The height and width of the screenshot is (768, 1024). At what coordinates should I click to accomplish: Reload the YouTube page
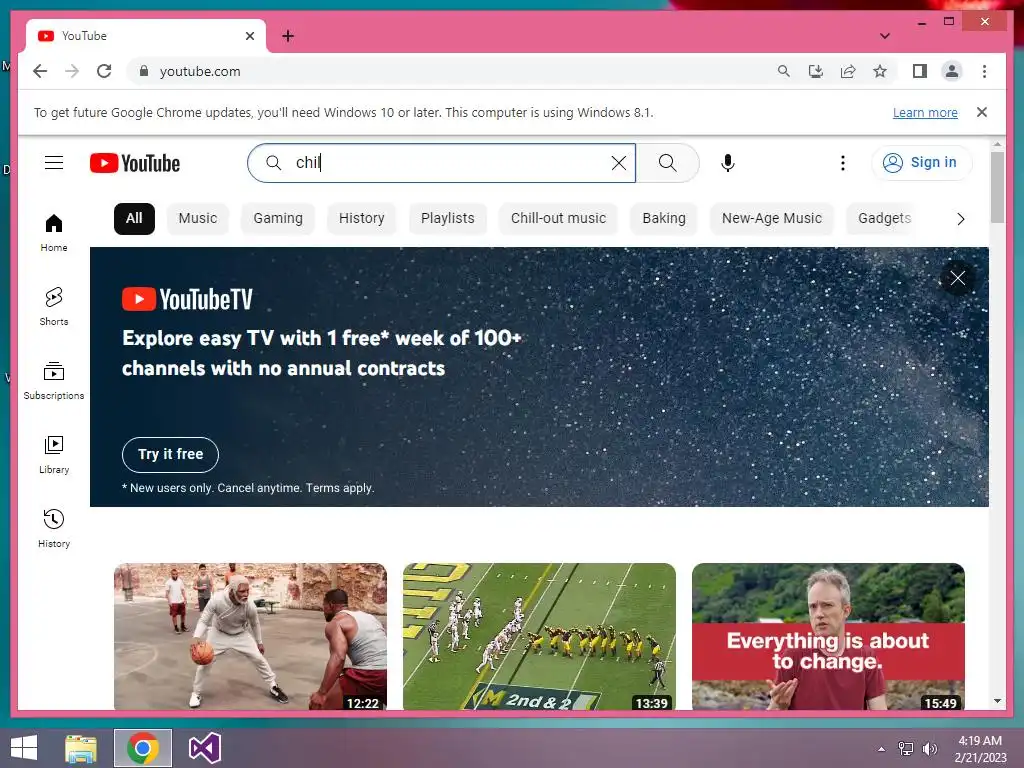pyautogui.click(x=104, y=71)
